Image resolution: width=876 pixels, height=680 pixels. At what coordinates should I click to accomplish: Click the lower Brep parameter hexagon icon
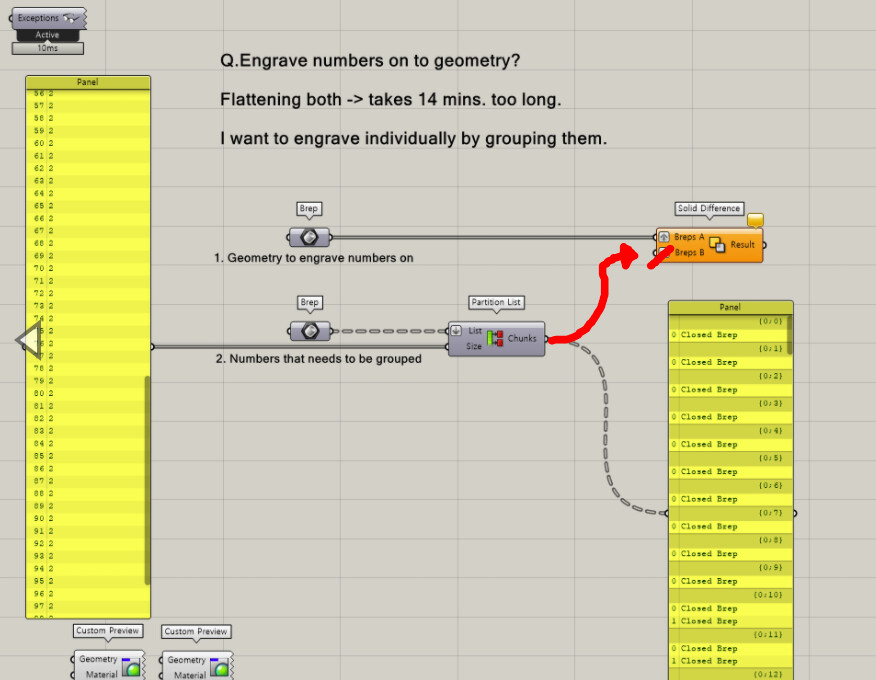309,329
